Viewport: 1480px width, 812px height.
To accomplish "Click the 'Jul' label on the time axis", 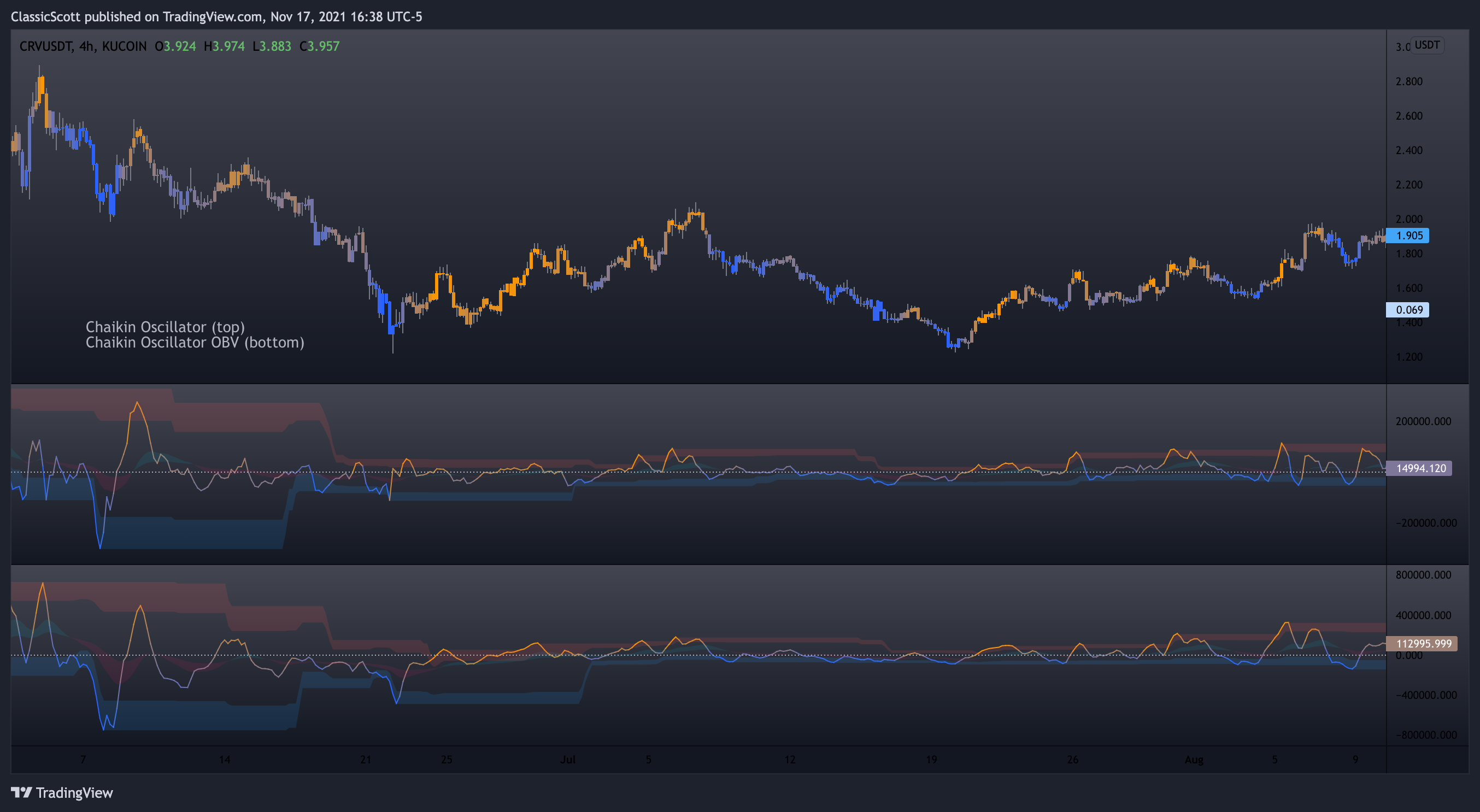I will click(x=568, y=759).
